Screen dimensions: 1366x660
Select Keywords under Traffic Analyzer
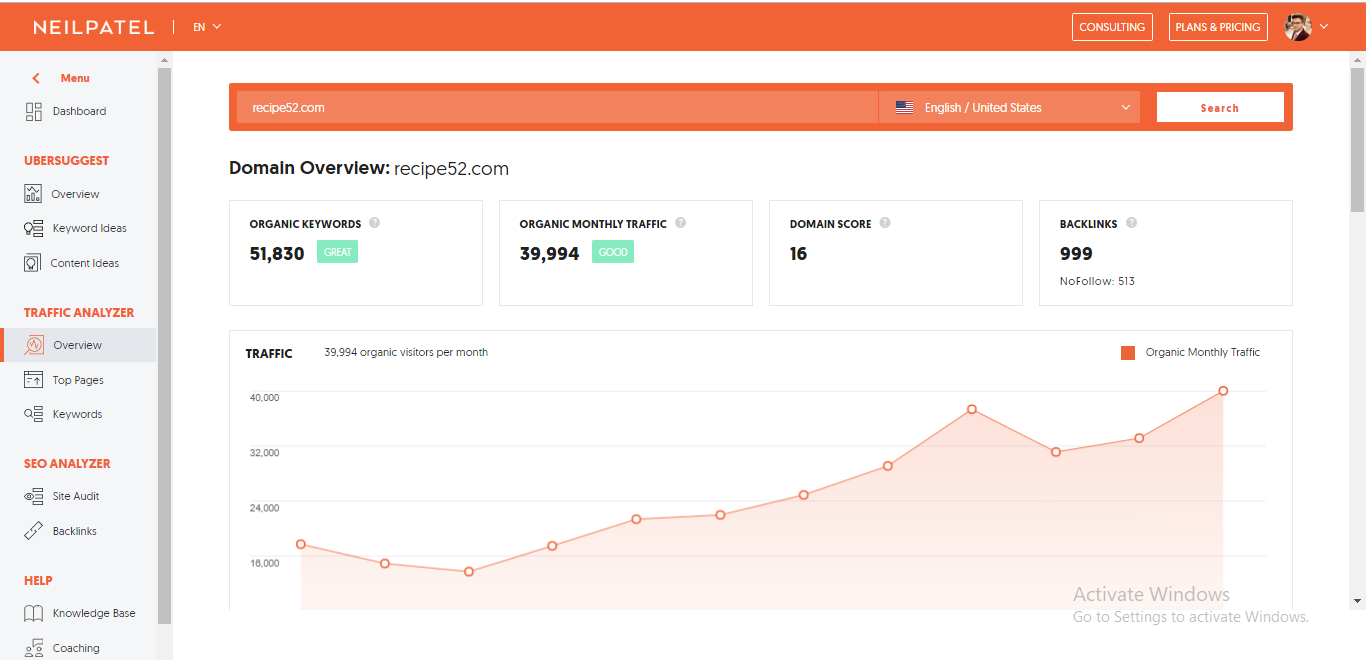point(77,414)
